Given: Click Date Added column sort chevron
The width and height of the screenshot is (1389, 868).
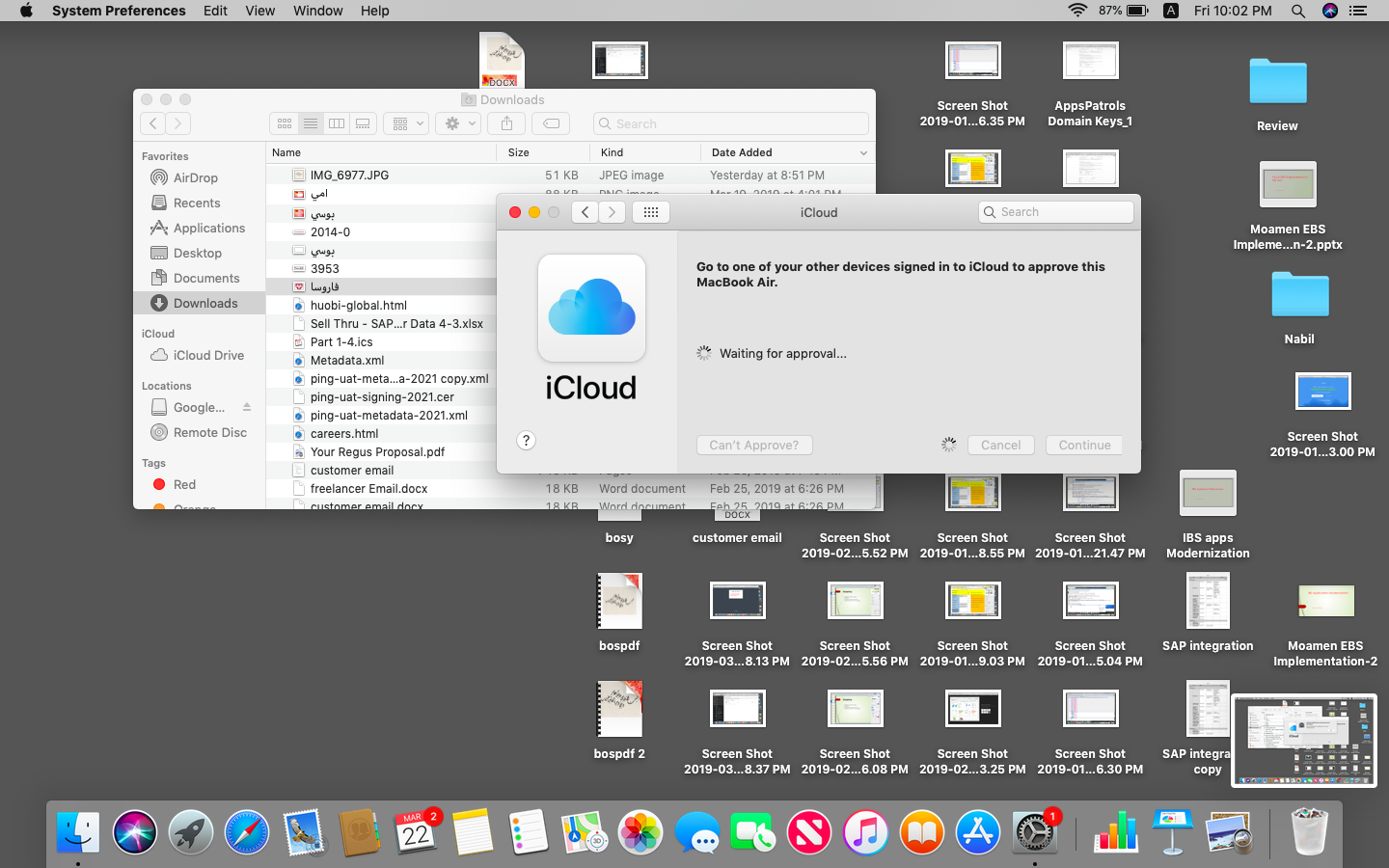Looking at the screenshot, I should point(863,152).
